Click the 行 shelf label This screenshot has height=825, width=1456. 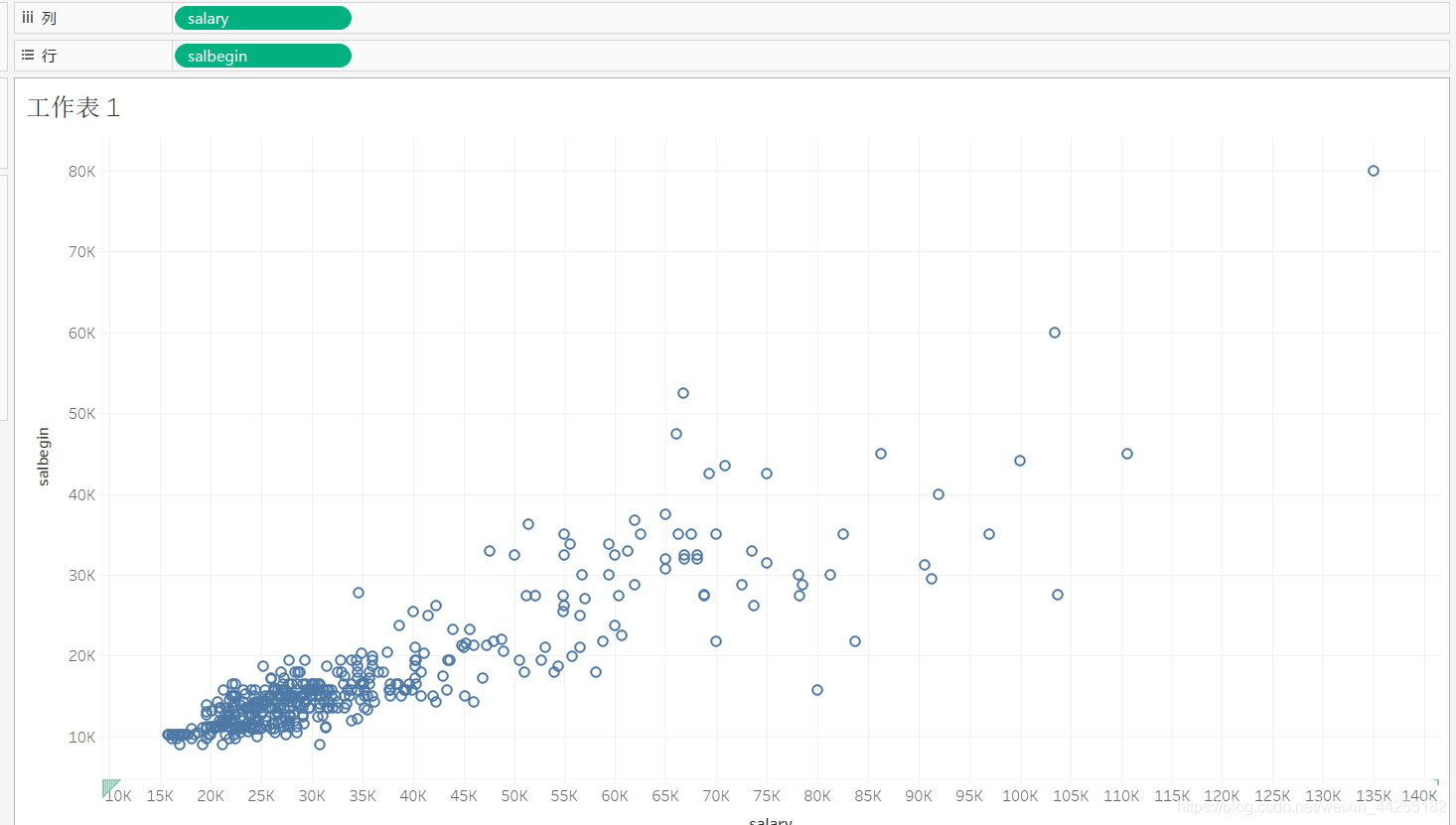tap(49, 56)
